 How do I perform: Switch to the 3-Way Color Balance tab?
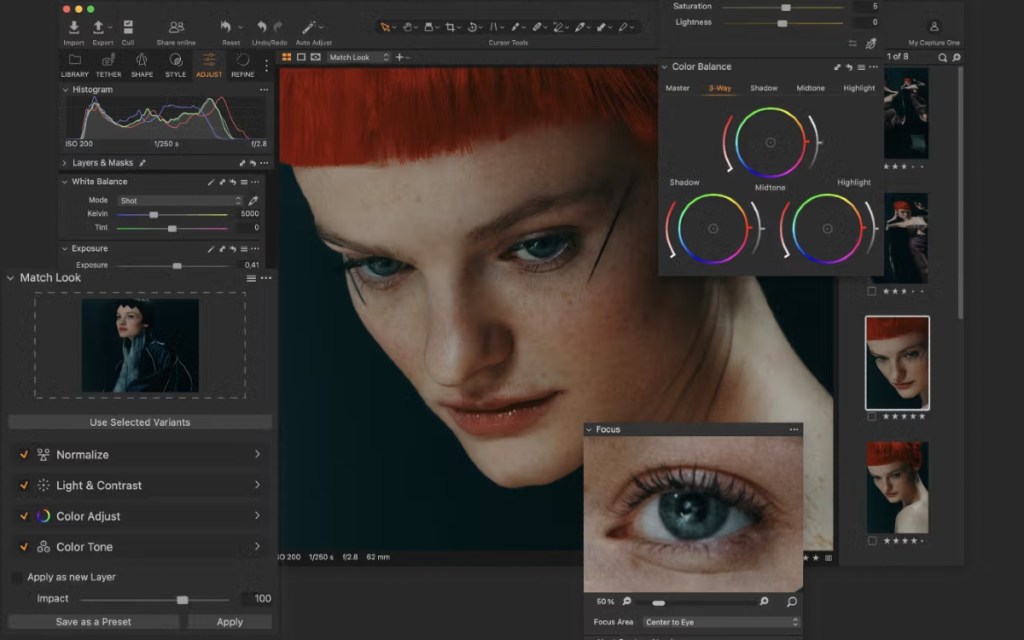[719, 88]
